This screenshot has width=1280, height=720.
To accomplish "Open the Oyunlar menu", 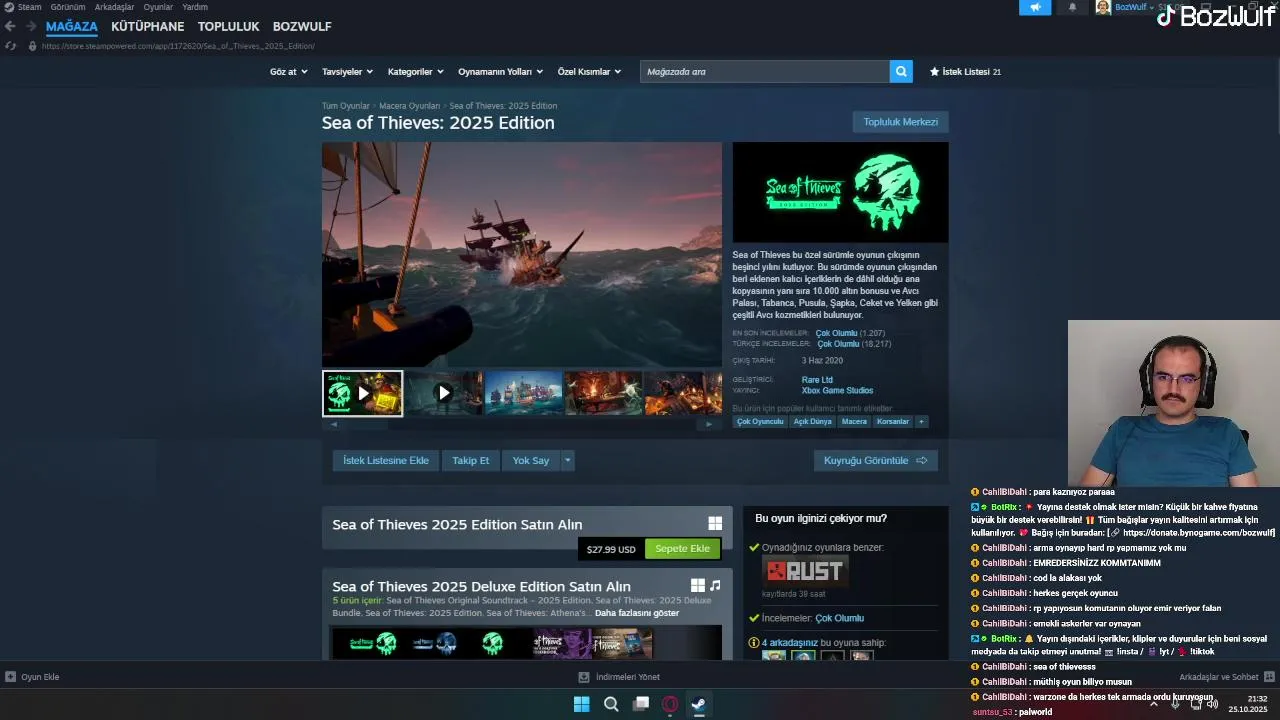I will tap(158, 7).
